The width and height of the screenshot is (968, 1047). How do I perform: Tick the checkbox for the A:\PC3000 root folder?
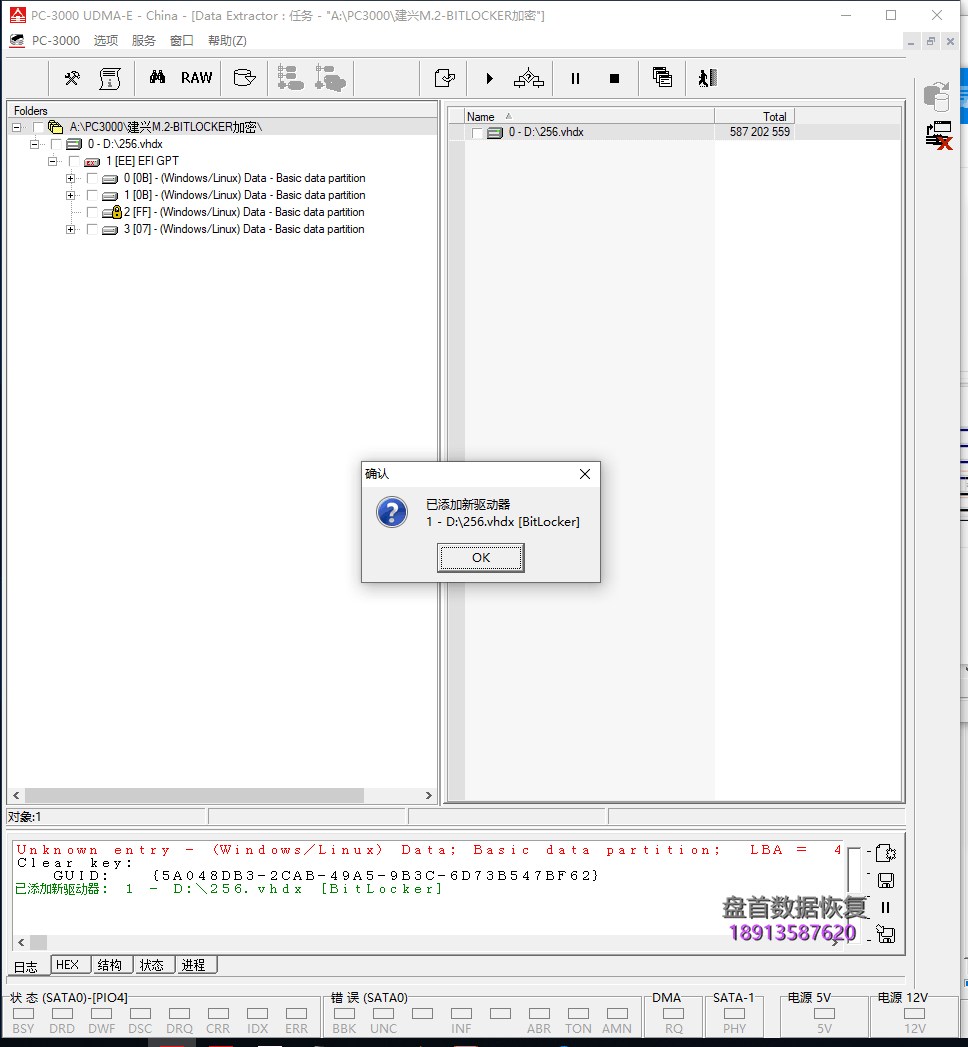point(38,127)
